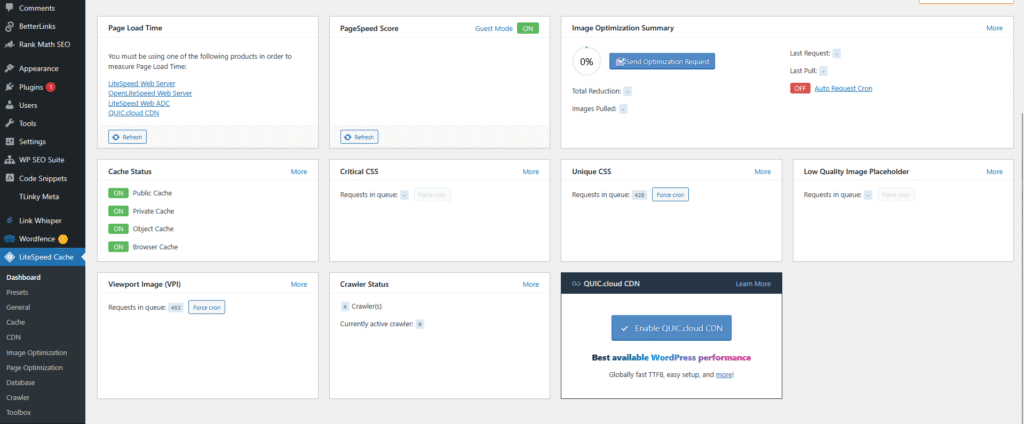This screenshot has height=424, width=1024.
Task: Open Comments in the sidebar
Action: tap(37, 8)
